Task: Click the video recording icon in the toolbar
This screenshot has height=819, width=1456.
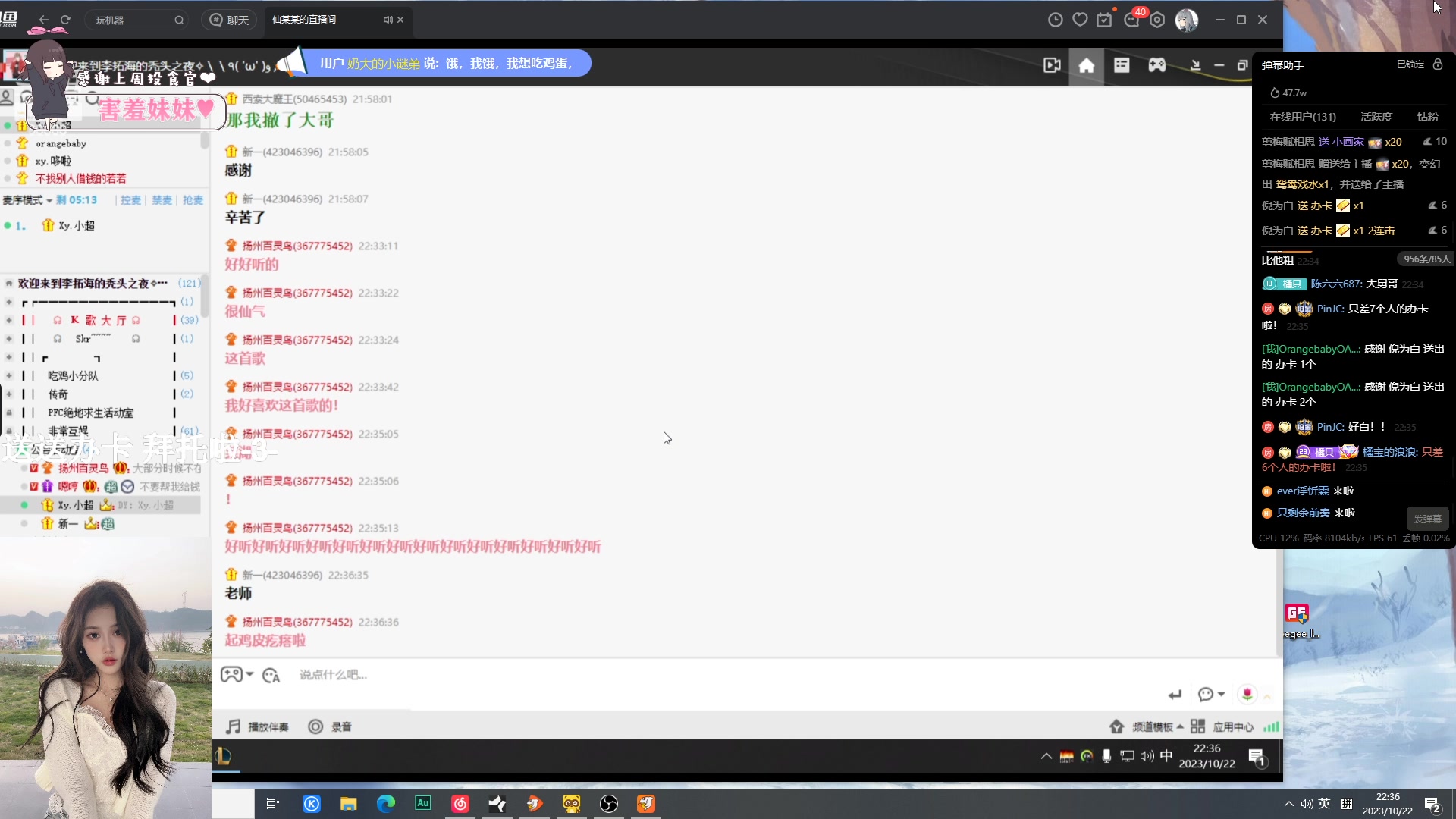Action: click(x=1052, y=66)
